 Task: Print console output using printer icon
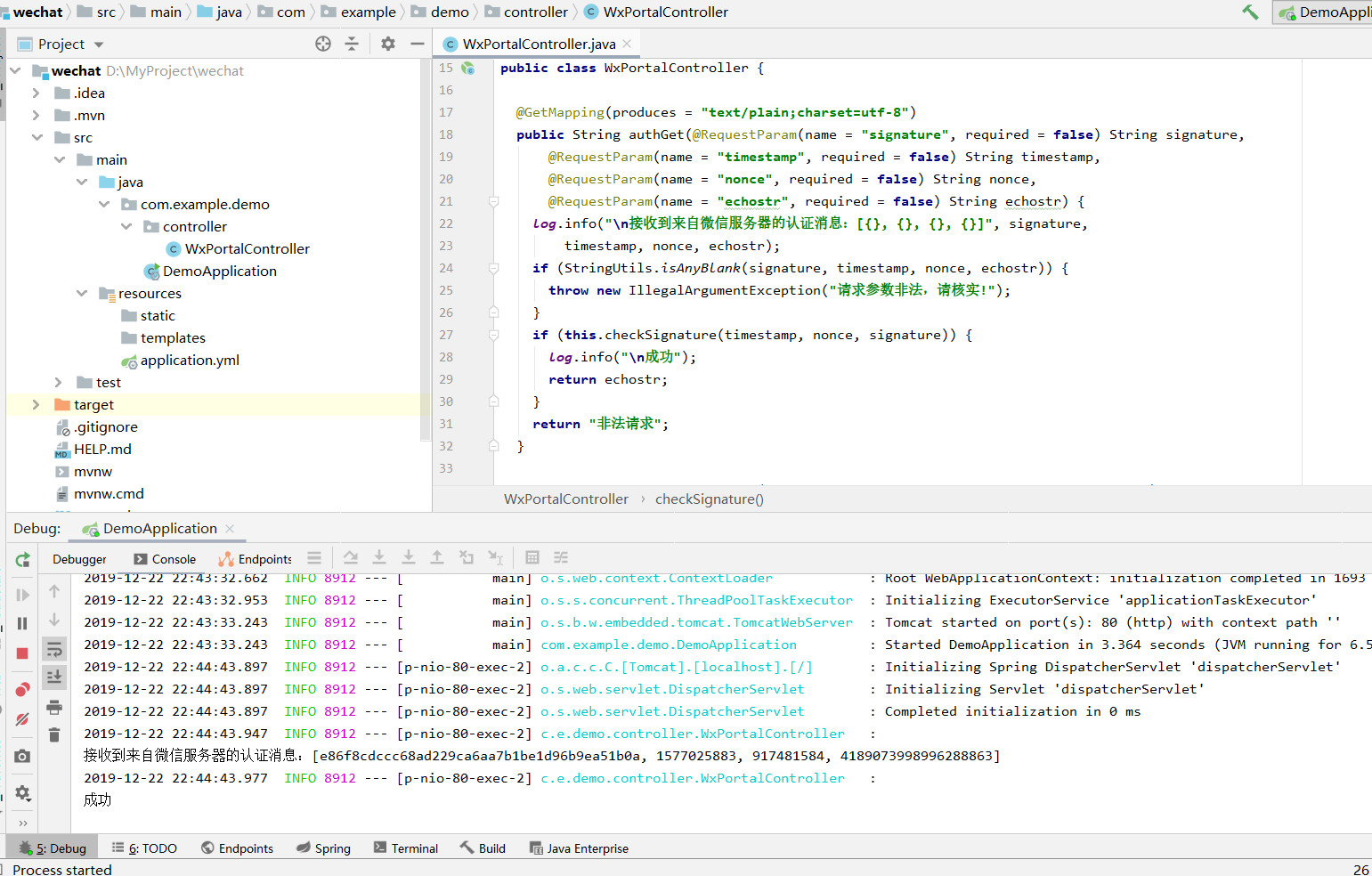click(54, 708)
